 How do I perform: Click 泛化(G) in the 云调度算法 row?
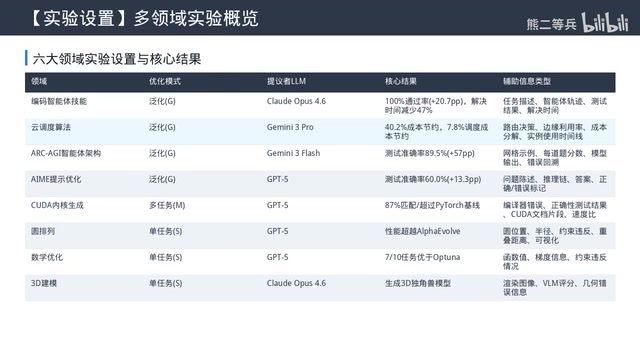[x=162, y=127]
